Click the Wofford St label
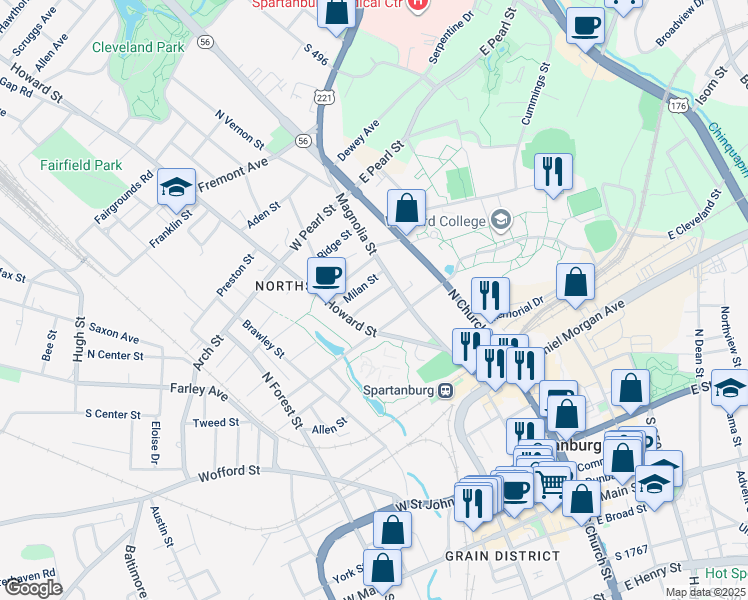 click(x=229, y=473)
